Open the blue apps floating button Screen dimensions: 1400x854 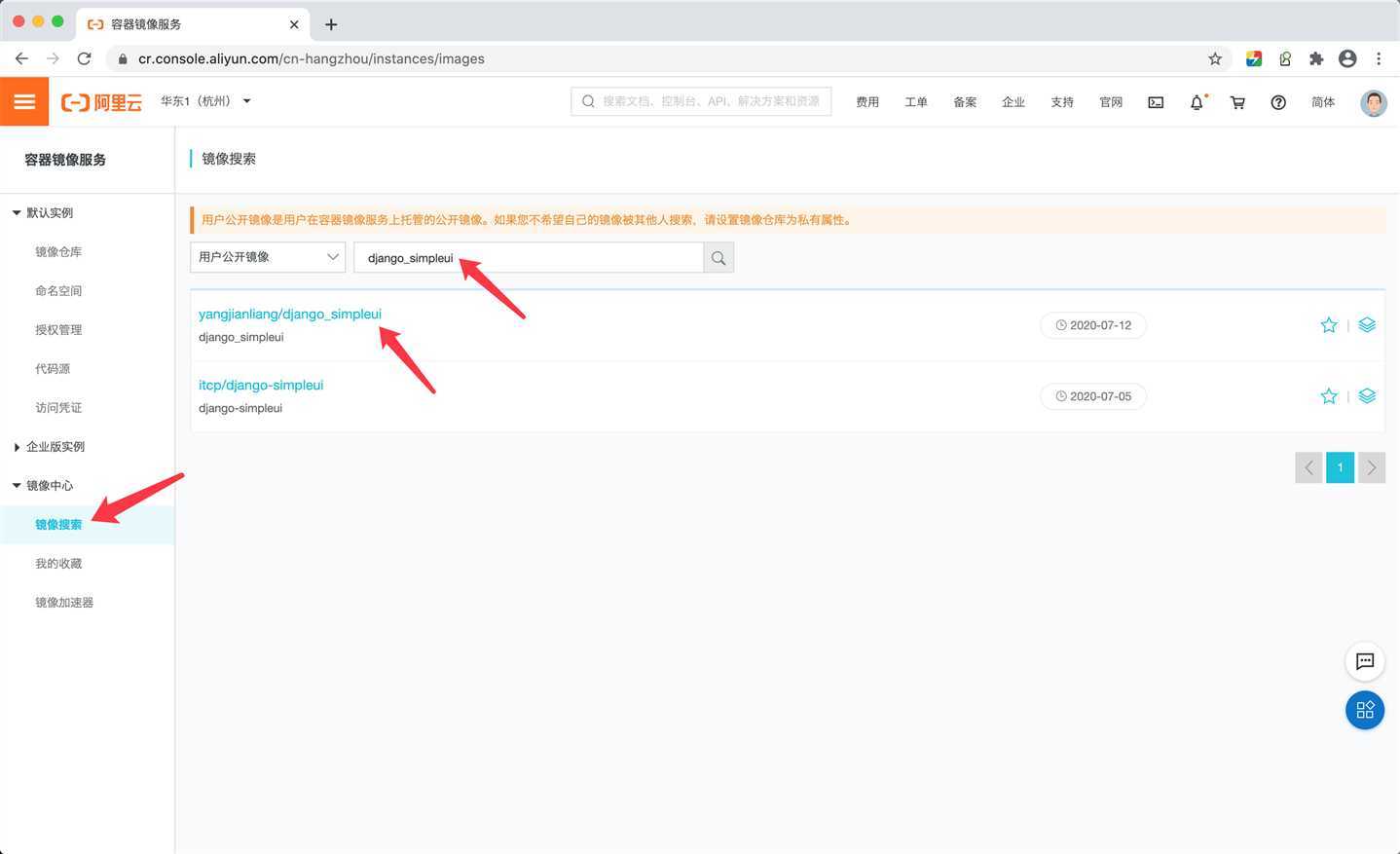pyautogui.click(x=1365, y=710)
